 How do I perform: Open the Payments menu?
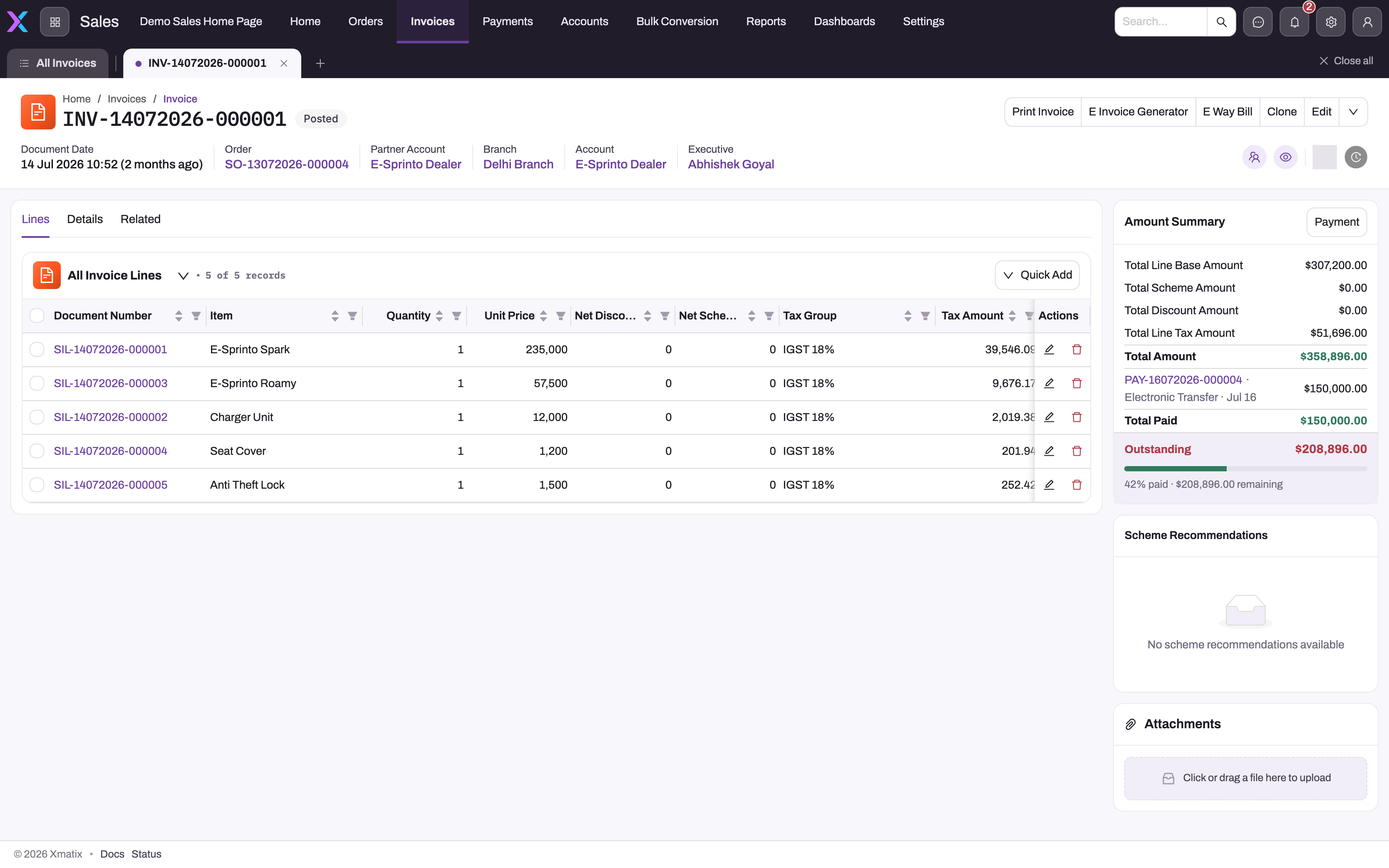coord(507,21)
